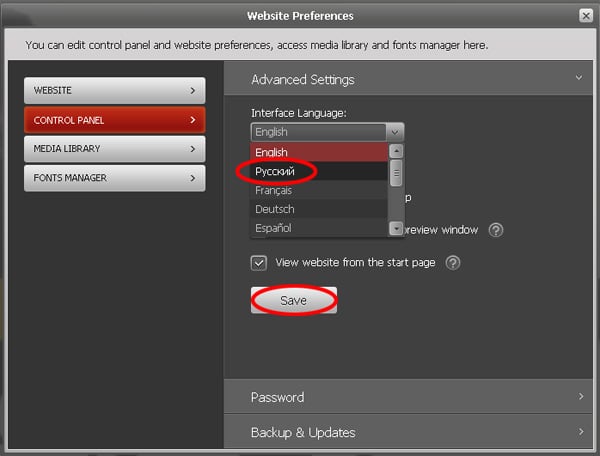
Task: Click the language list scrollbar thumb
Action: [396, 174]
